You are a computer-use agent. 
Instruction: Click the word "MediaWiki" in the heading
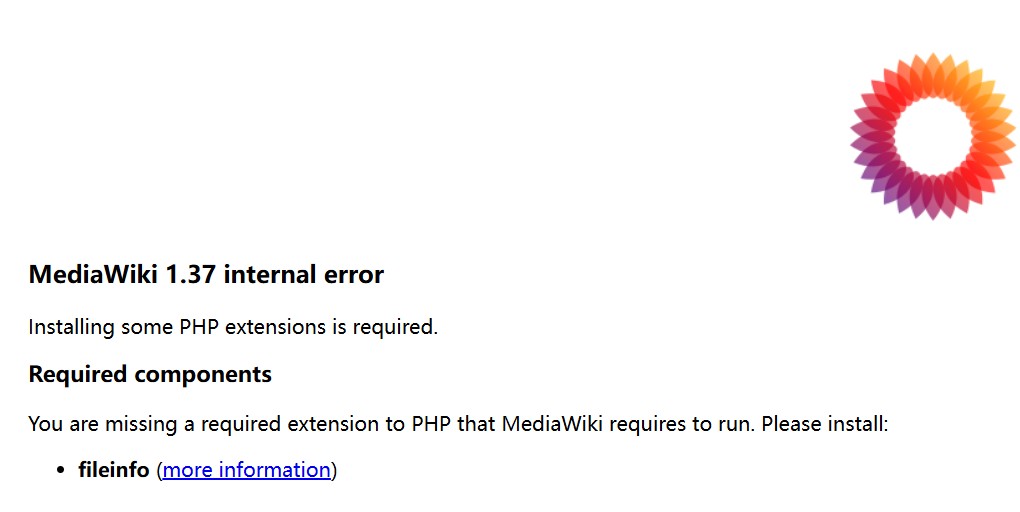click(x=93, y=275)
